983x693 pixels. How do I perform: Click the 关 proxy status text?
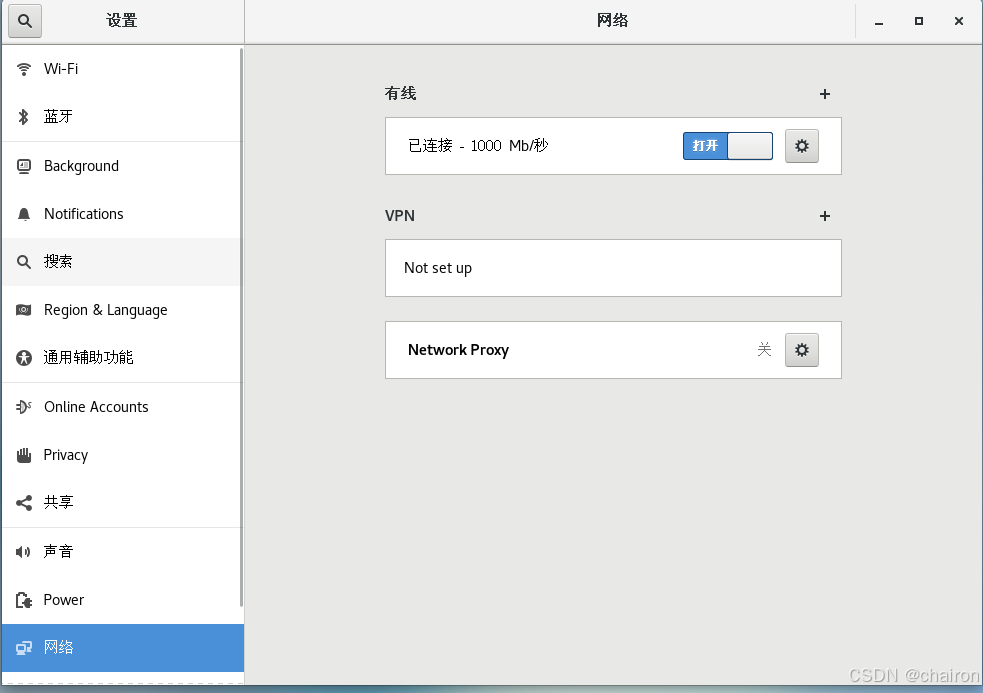coord(764,350)
